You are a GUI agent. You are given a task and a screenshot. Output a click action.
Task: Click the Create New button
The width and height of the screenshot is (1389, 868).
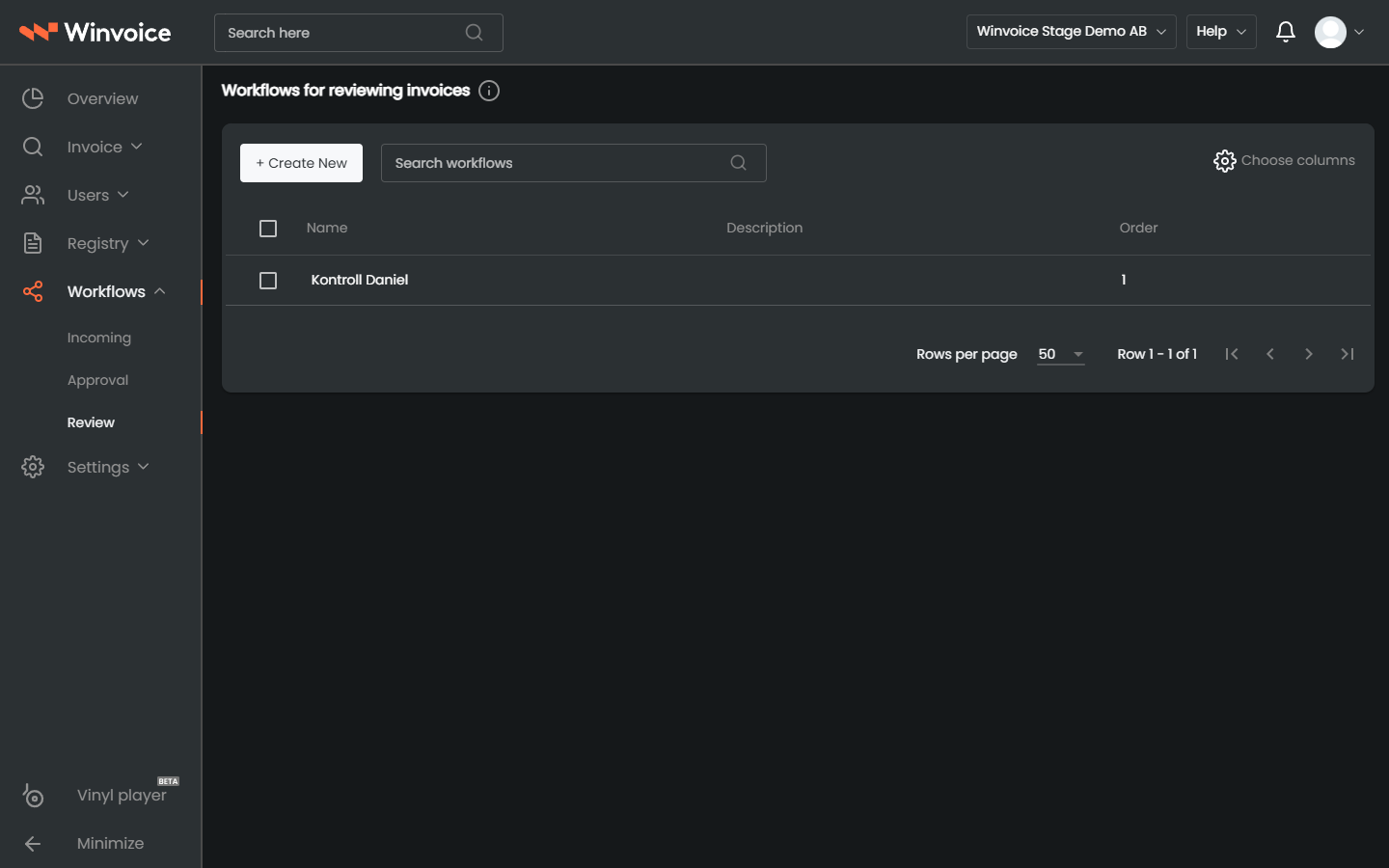[x=301, y=163]
